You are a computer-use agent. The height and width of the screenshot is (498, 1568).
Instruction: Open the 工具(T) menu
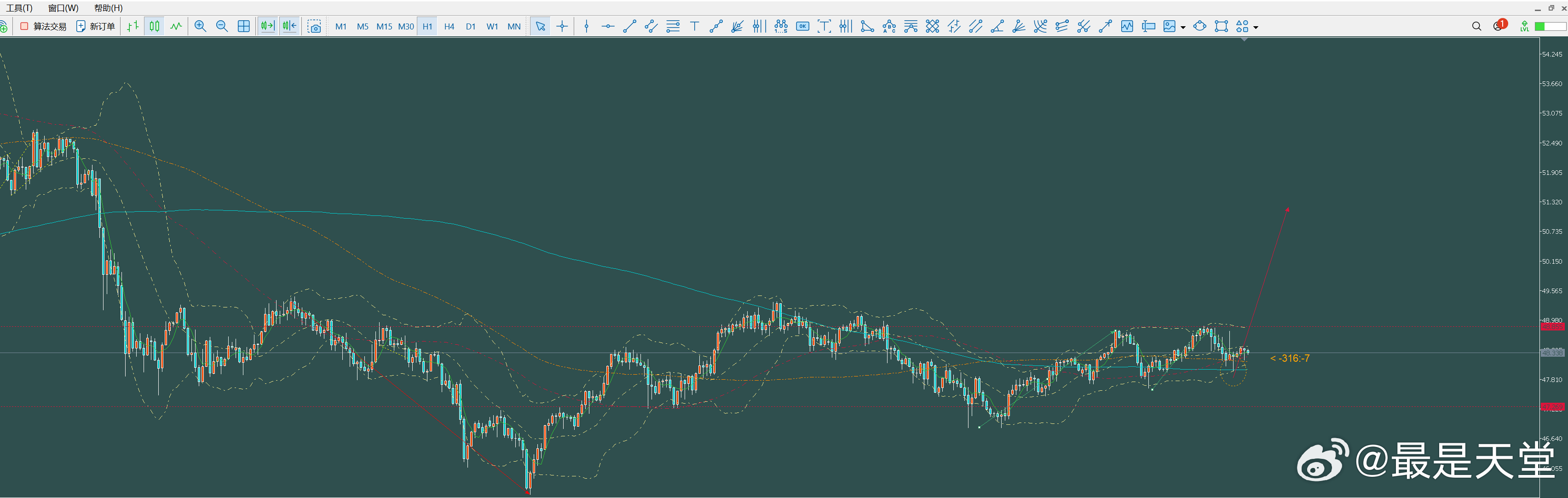[x=19, y=8]
